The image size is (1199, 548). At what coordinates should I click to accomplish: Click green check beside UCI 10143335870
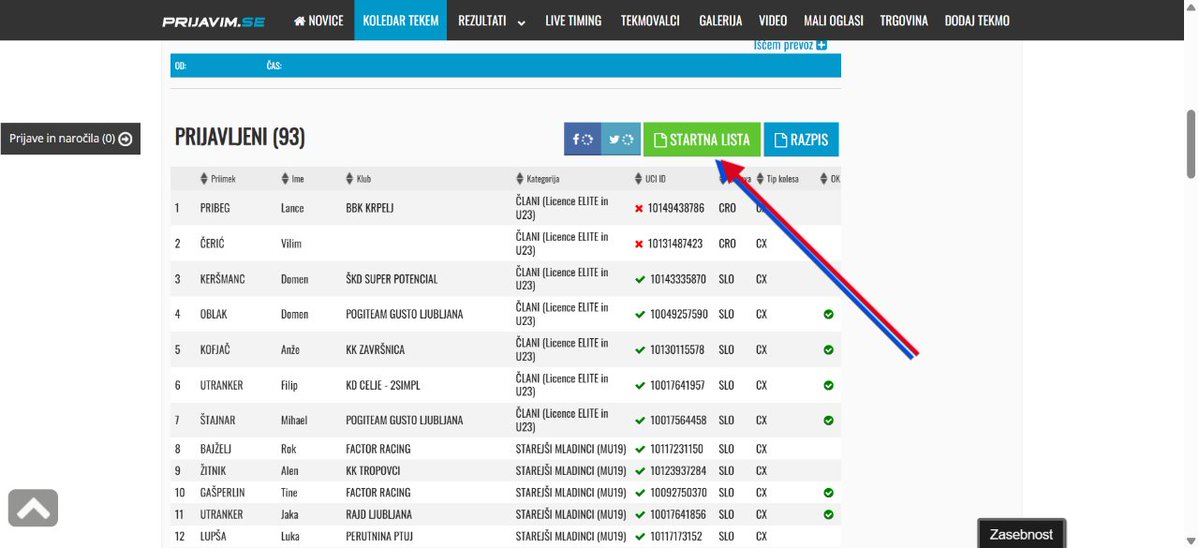tap(640, 279)
